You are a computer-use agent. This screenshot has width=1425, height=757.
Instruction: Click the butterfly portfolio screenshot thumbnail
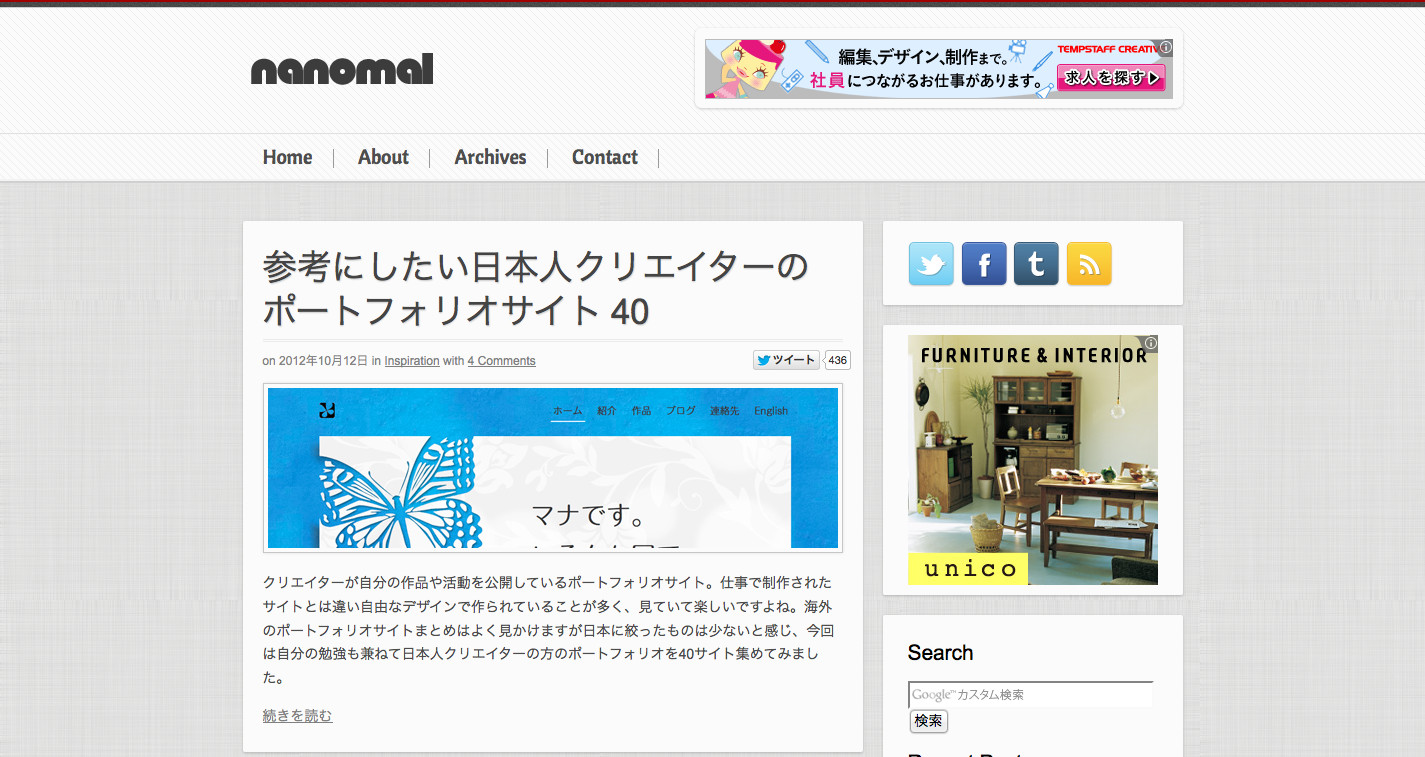(x=550, y=467)
